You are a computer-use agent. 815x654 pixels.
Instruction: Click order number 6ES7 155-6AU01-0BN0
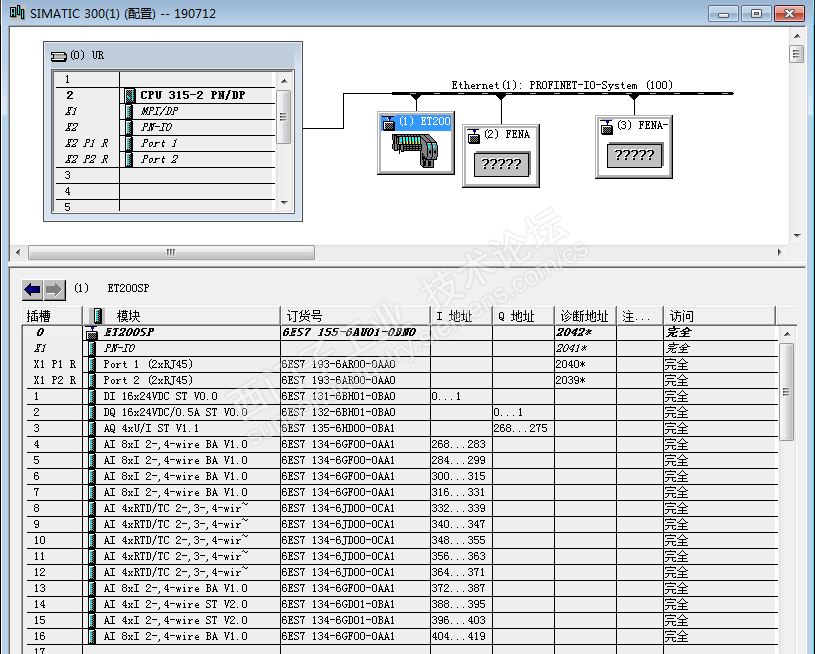[349, 332]
